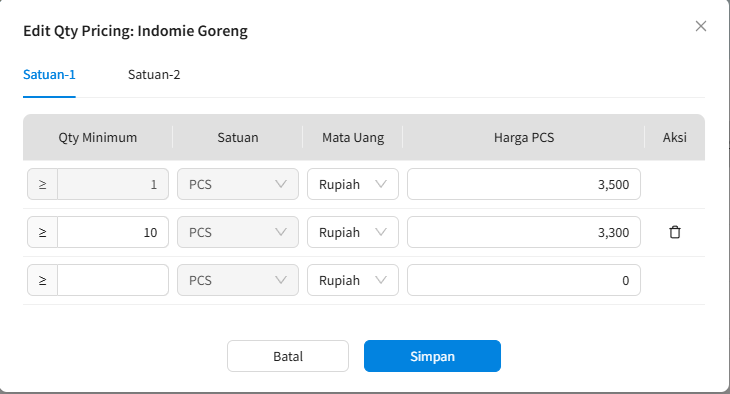Delete the Qty Minimum 10 pricing row
The width and height of the screenshot is (730, 394).
(675, 232)
